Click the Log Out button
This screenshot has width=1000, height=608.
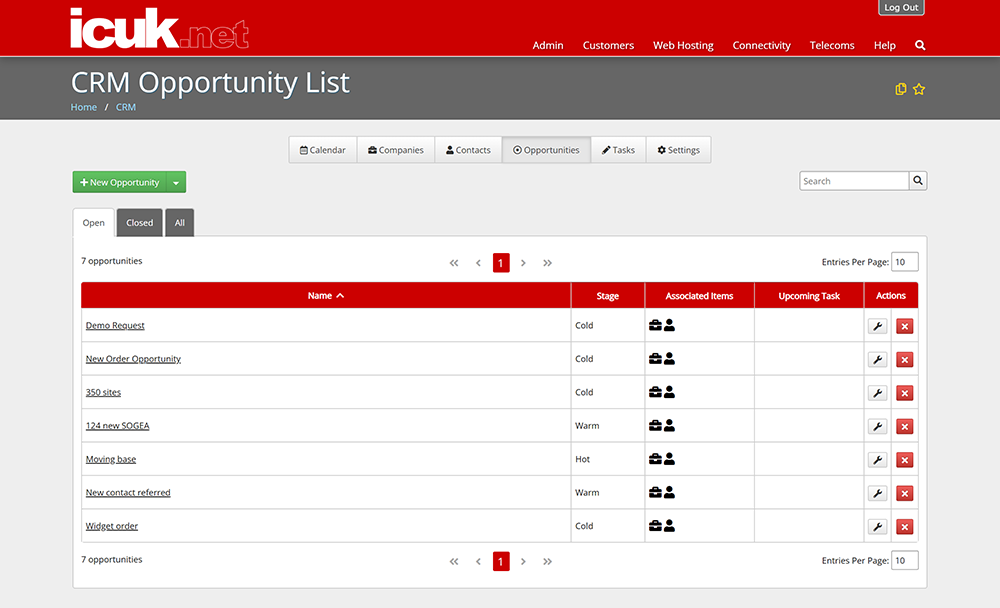click(x=901, y=8)
